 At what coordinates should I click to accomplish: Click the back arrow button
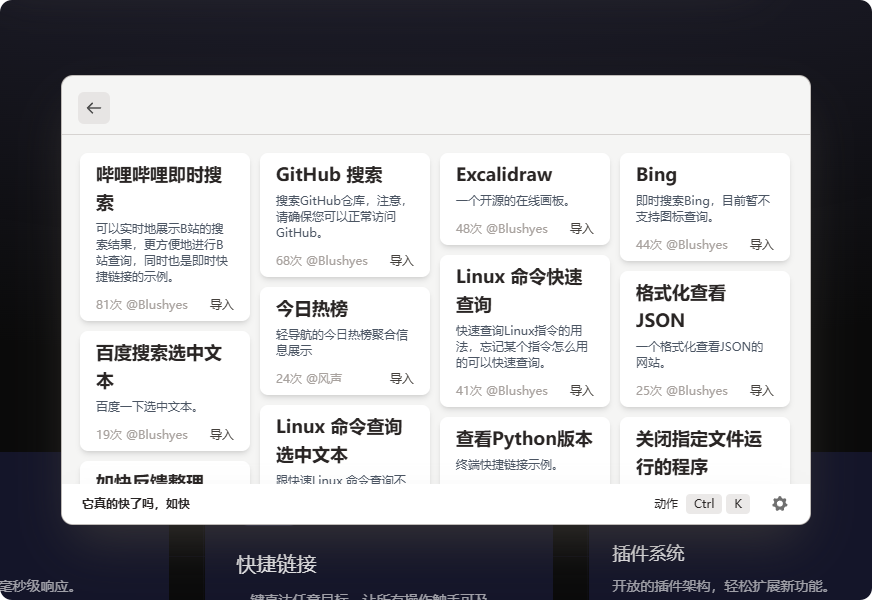coord(94,108)
